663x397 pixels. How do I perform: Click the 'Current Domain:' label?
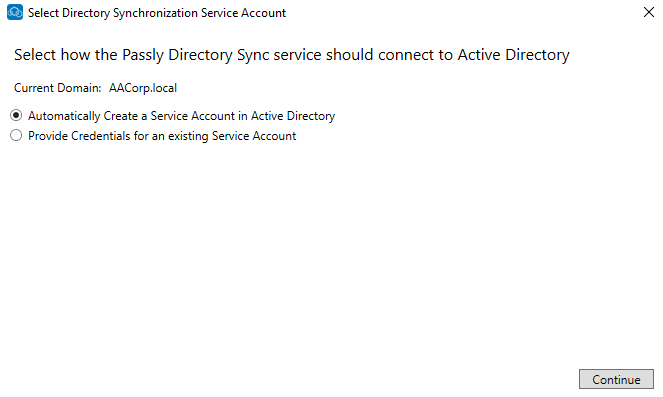pyautogui.click(x=58, y=88)
